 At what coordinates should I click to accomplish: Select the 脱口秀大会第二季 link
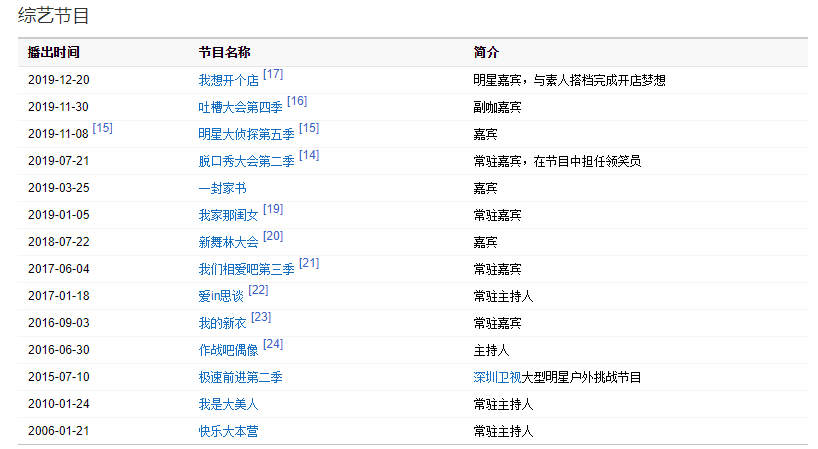pos(246,162)
